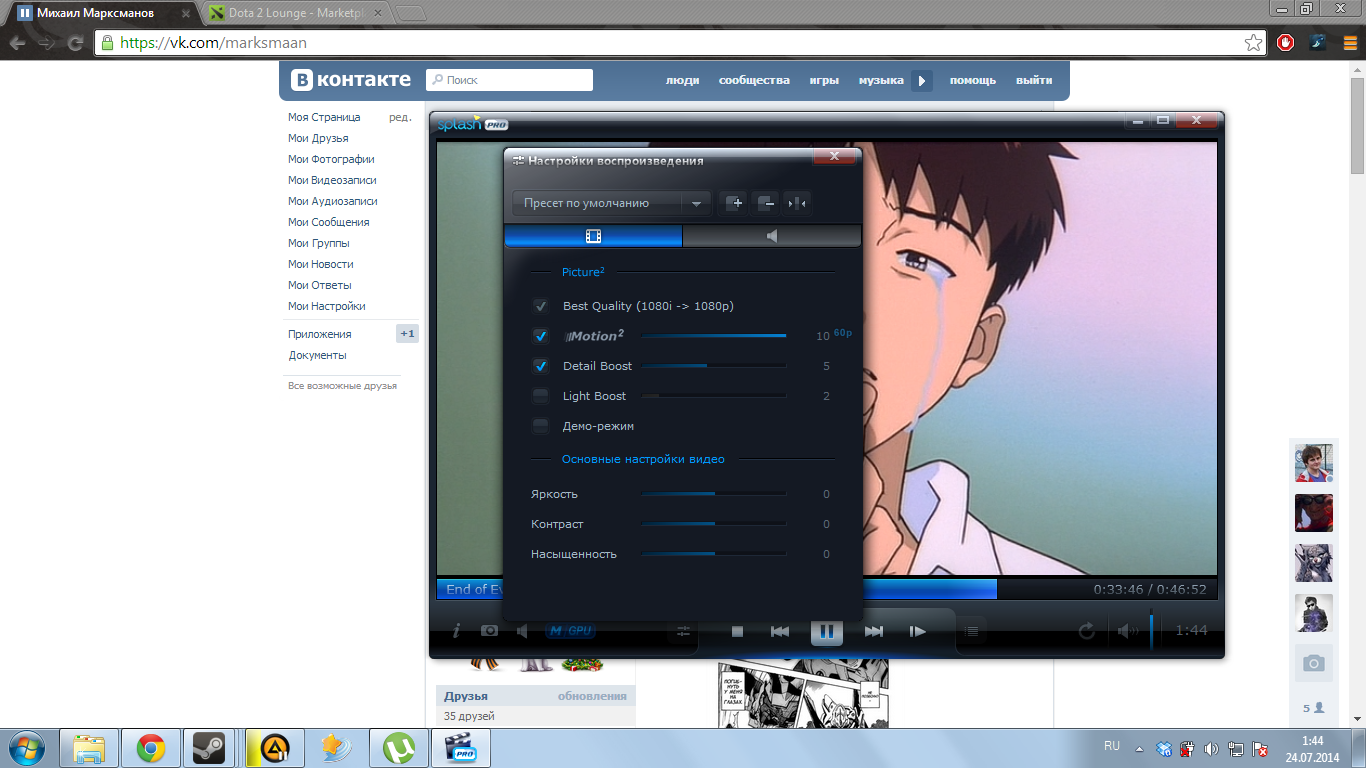Click the vk.com address bar
The height and width of the screenshot is (768, 1366).
[x=680, y=43]
